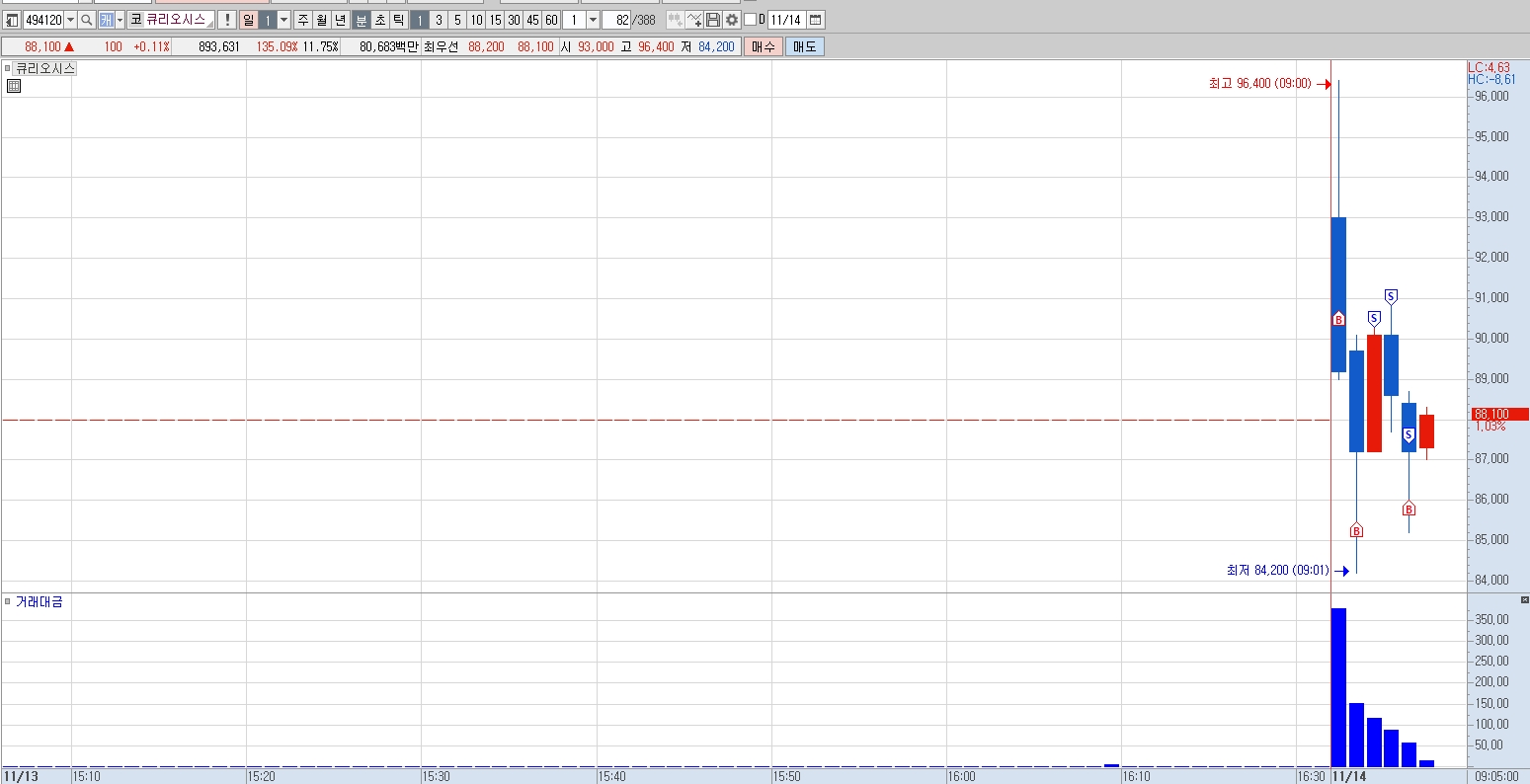Click the exclamation mark info icon
The image size is (1530, 784).
pos(227,20)
